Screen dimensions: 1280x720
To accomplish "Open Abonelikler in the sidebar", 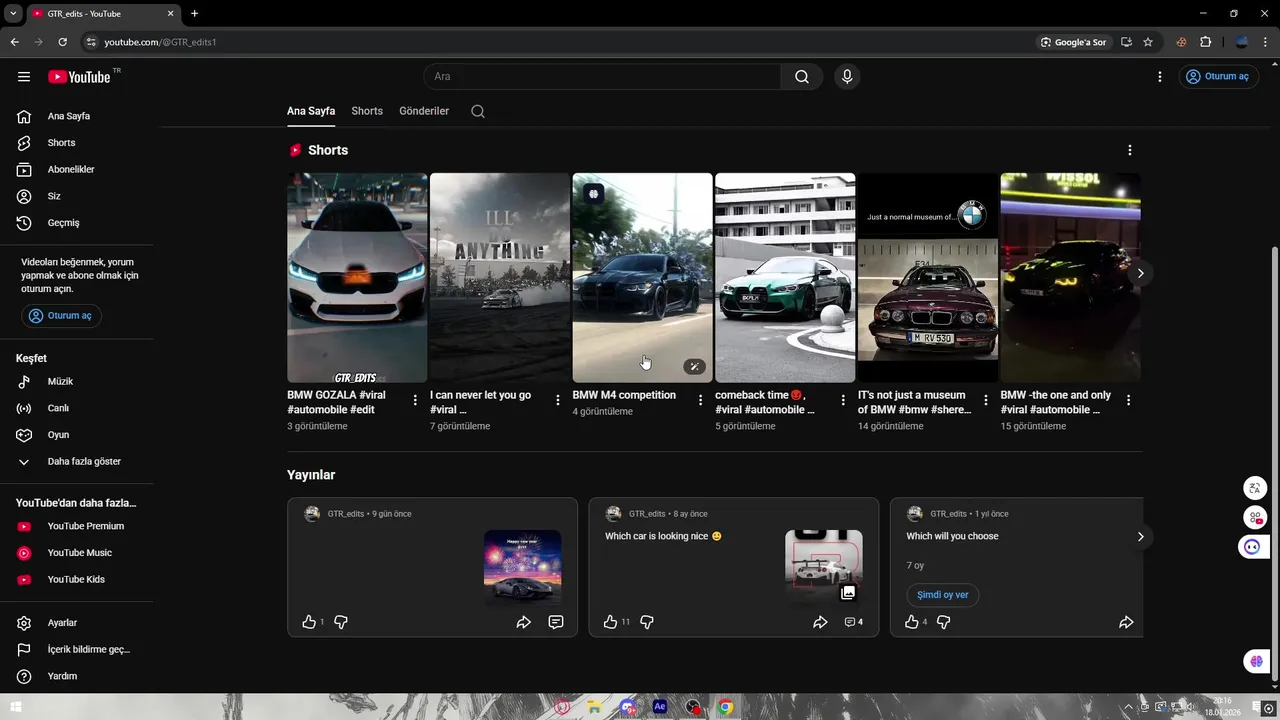I will pyautogui.click(x=77, y=170).
